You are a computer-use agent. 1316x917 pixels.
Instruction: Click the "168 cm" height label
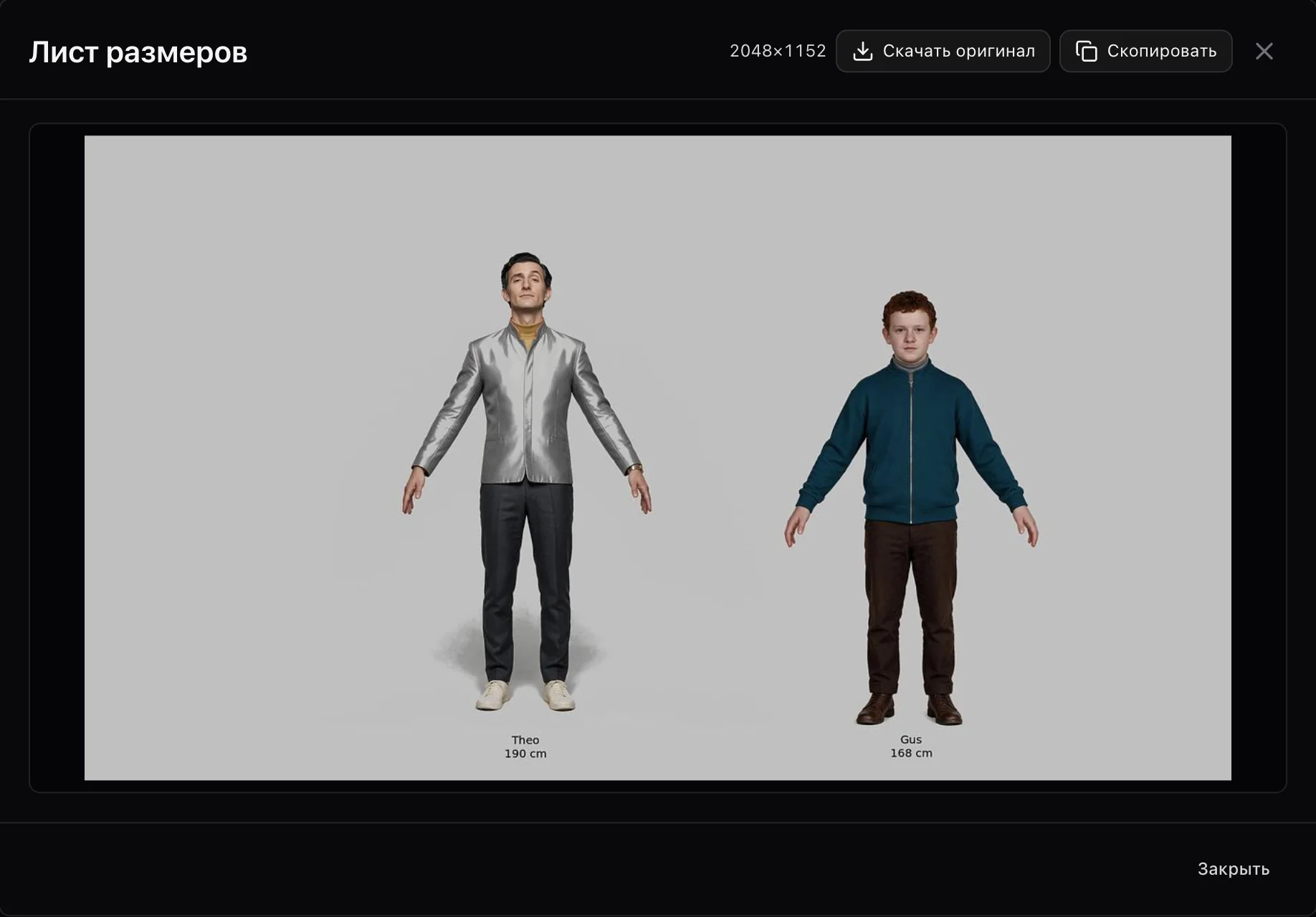pos(911,753)
